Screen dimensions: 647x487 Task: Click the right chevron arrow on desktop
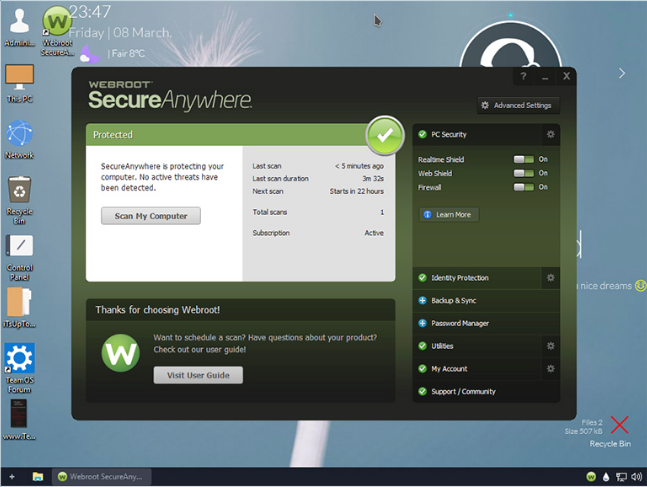[622, 73]
